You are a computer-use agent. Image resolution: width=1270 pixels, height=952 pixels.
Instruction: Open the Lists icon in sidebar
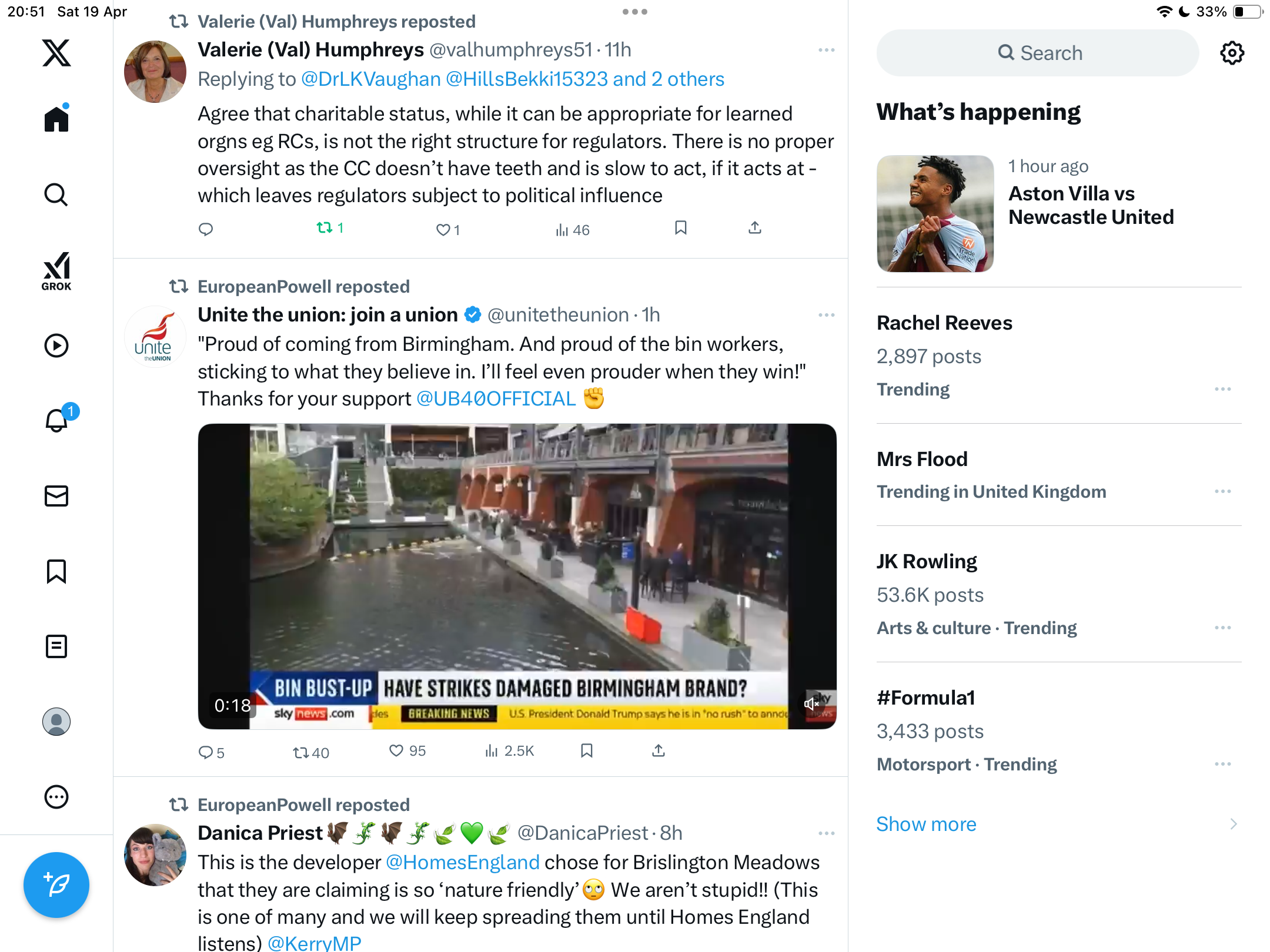point(56,646)
